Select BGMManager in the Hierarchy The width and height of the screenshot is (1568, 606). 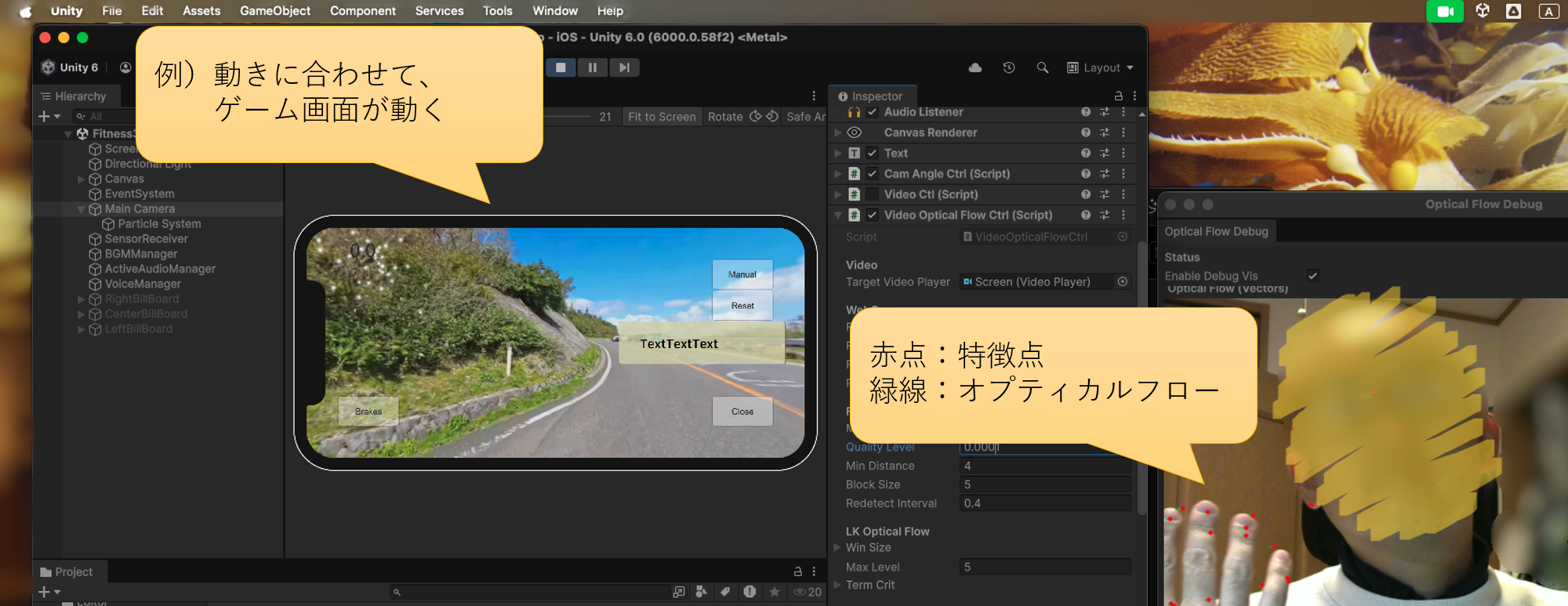point(141,254)
